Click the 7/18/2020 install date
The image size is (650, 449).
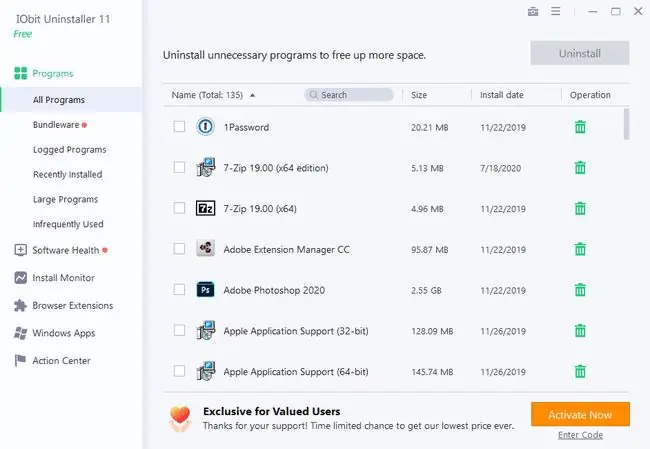[x=500, y=168]
